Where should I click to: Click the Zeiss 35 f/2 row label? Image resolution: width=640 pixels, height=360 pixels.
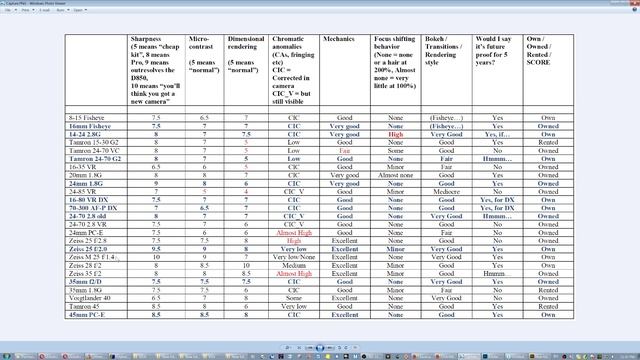point(85,273)
